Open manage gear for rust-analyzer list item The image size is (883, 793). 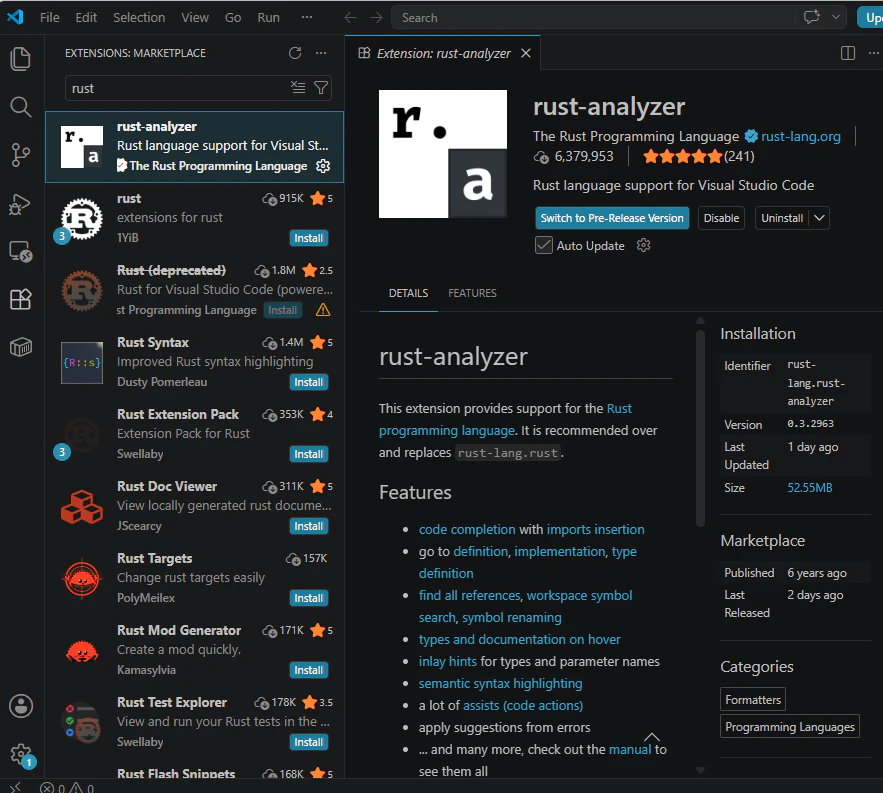coord(323,166)
